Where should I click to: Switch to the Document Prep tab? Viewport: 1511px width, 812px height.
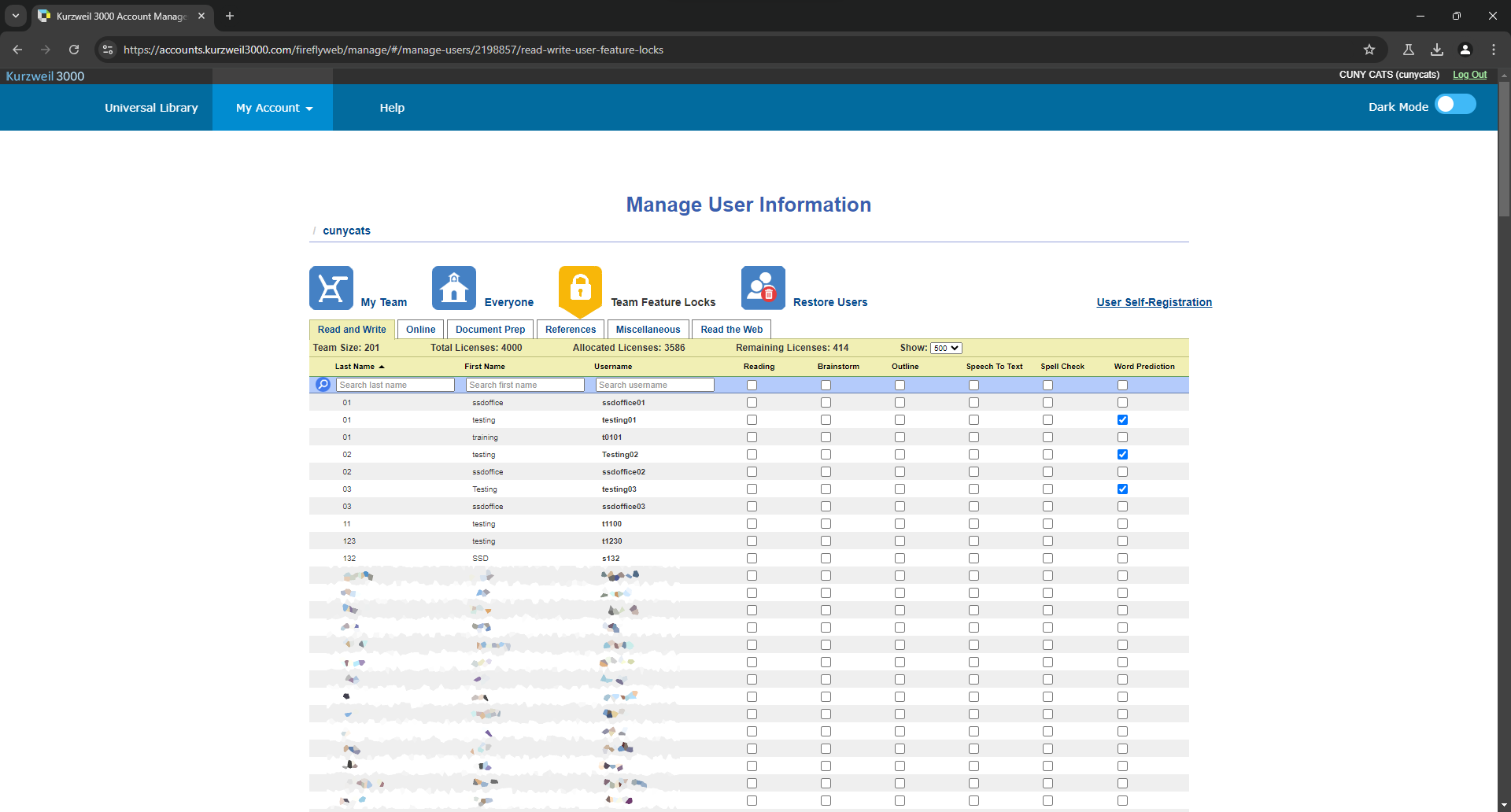(490, 330)
